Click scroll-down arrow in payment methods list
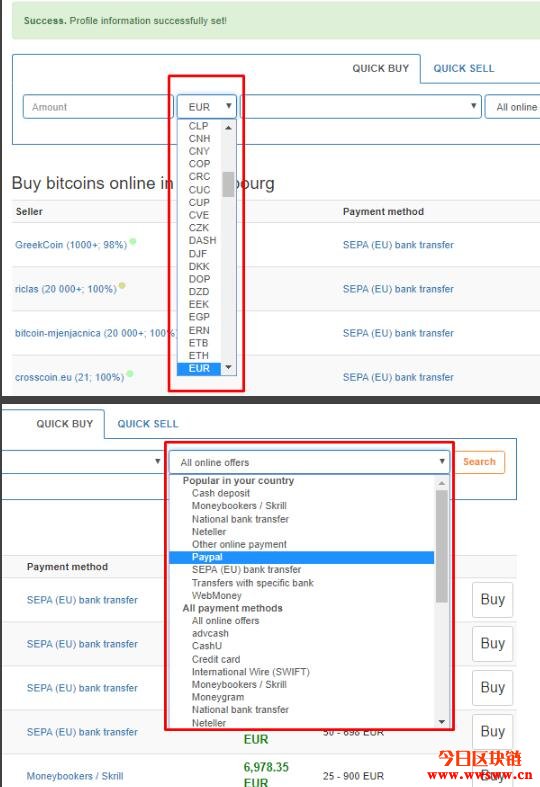Viewport: 540px width, 787px height. click(x=442, y=722)
